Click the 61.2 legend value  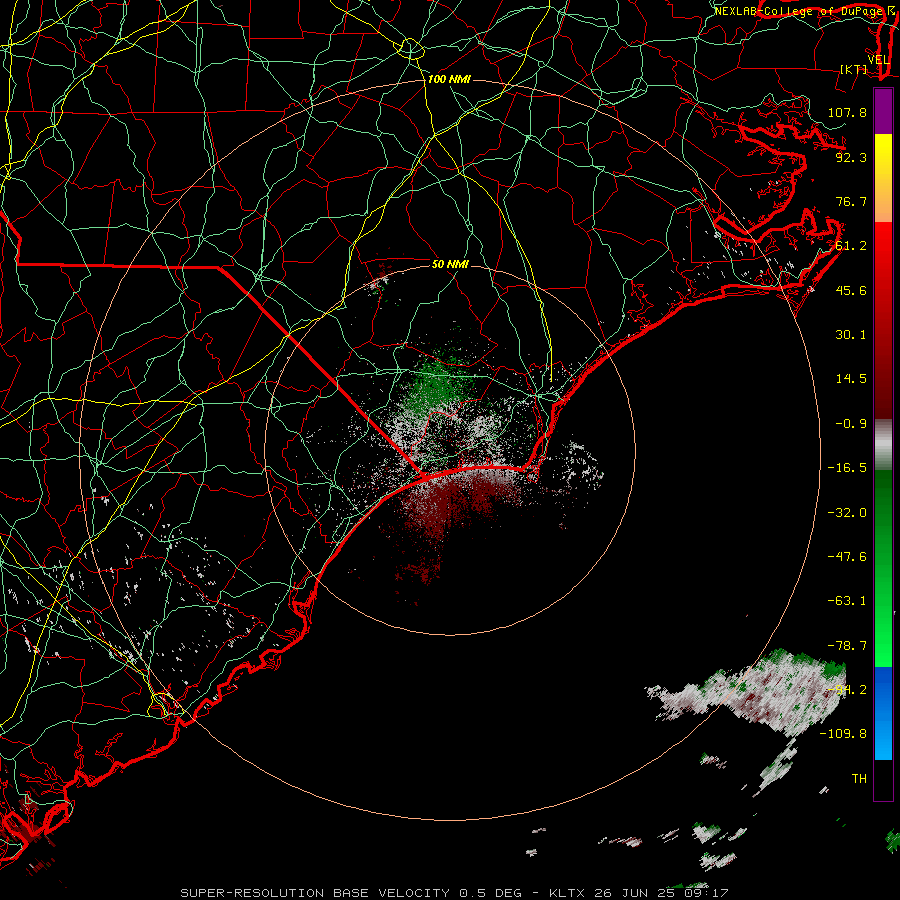(x=851, y=246)
